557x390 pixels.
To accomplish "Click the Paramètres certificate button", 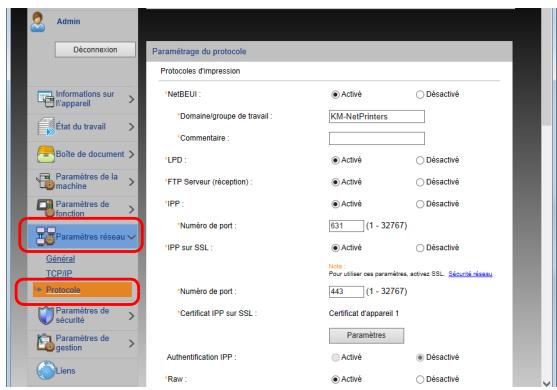I will (366, 335).
